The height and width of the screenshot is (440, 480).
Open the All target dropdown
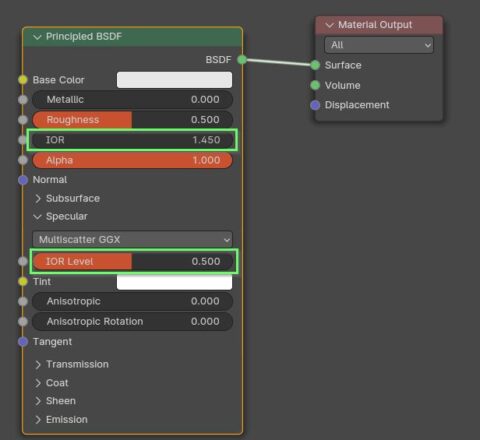[379, 45]
